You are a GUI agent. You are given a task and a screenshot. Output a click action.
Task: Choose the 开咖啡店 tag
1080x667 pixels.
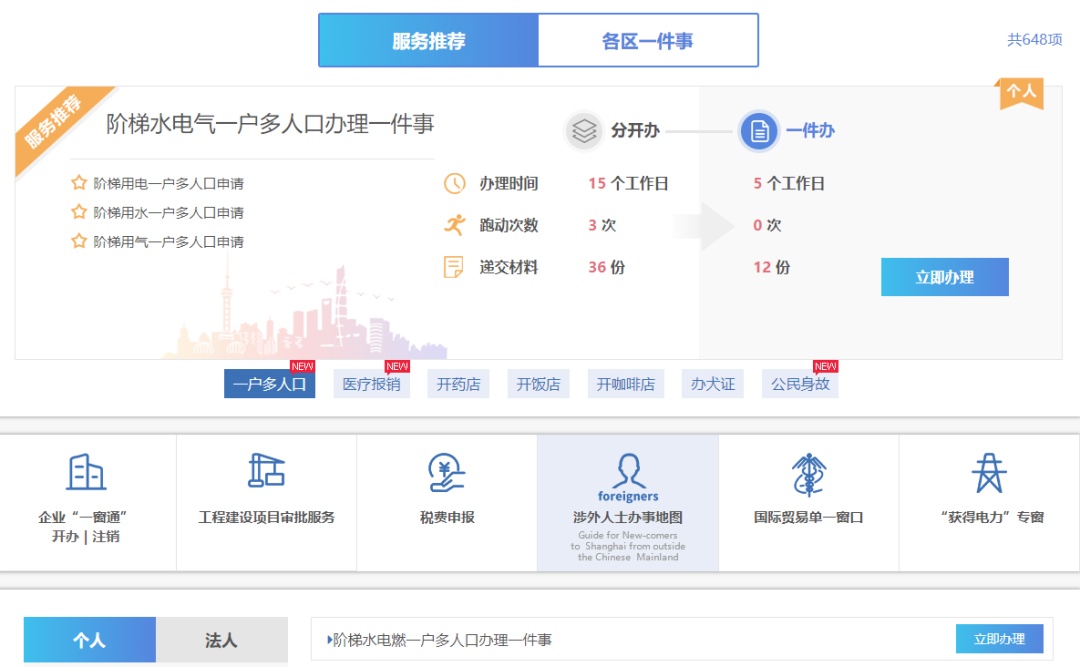click(625, 384)
